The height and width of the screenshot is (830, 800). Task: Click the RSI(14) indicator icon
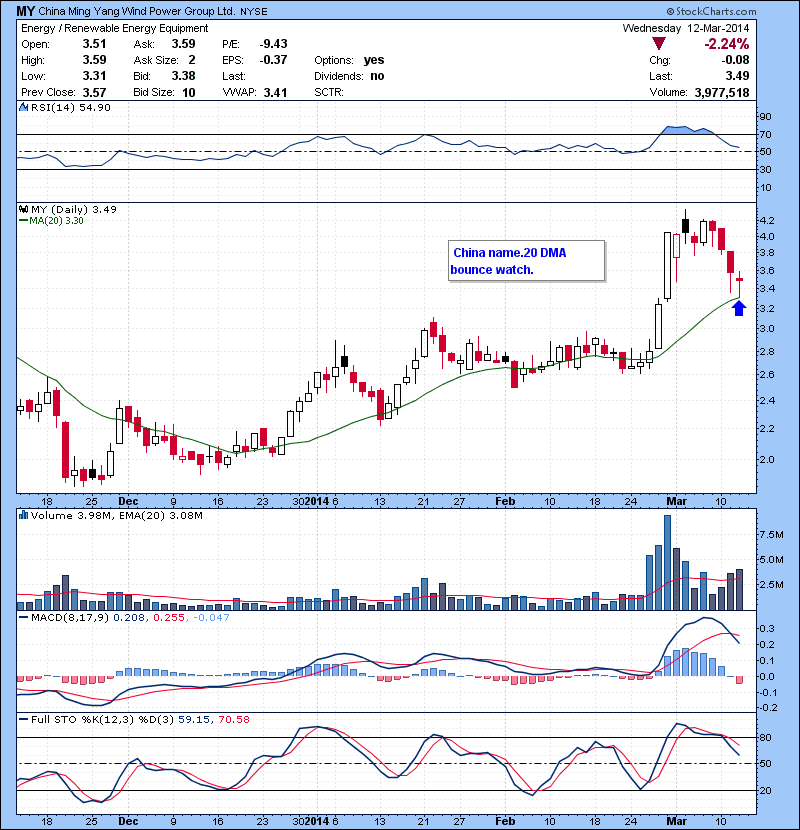click(x=23, y=107)
